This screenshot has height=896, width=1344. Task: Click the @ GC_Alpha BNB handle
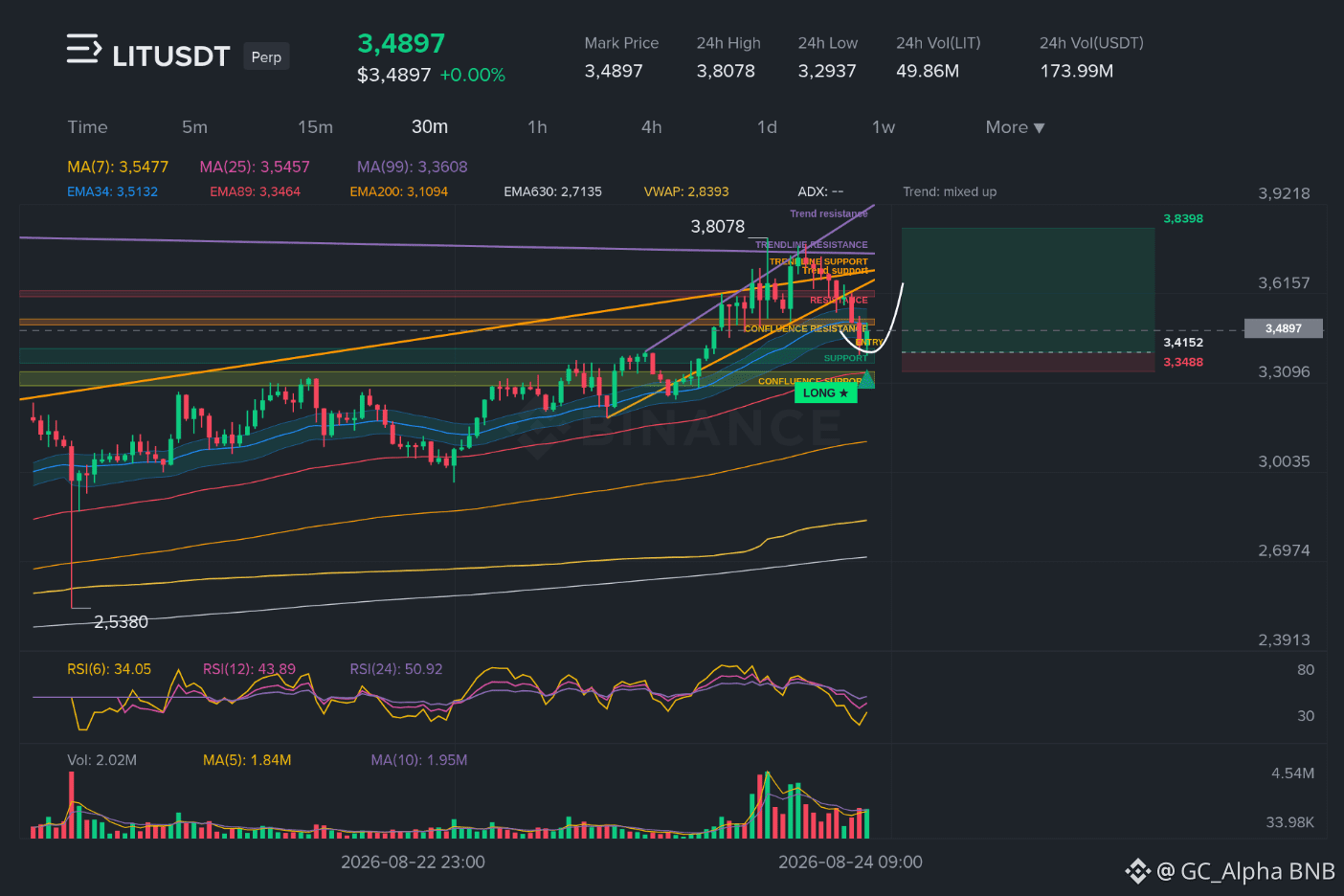[1245, 871]
